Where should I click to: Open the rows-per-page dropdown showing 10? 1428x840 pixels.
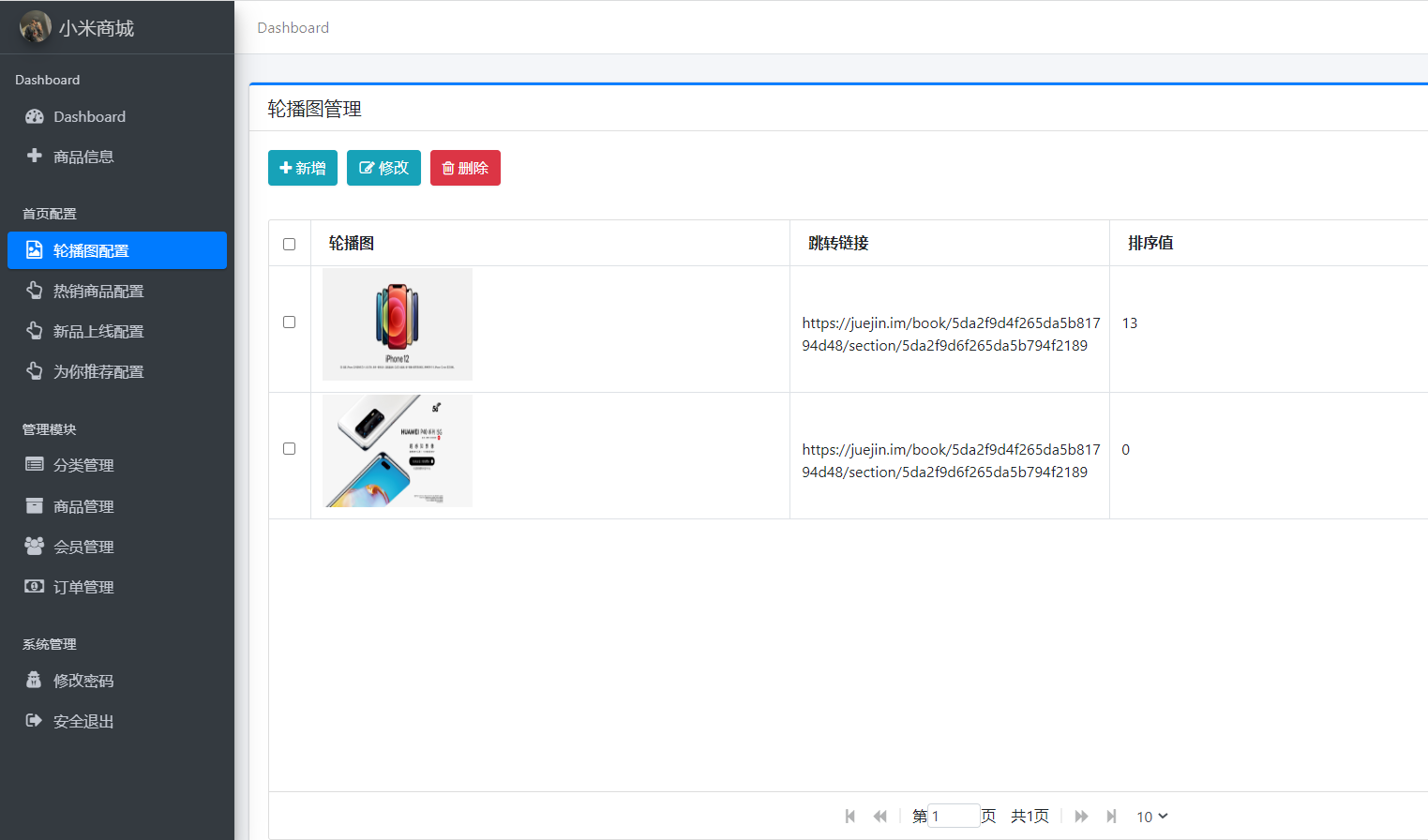[x=1152, y=817]
